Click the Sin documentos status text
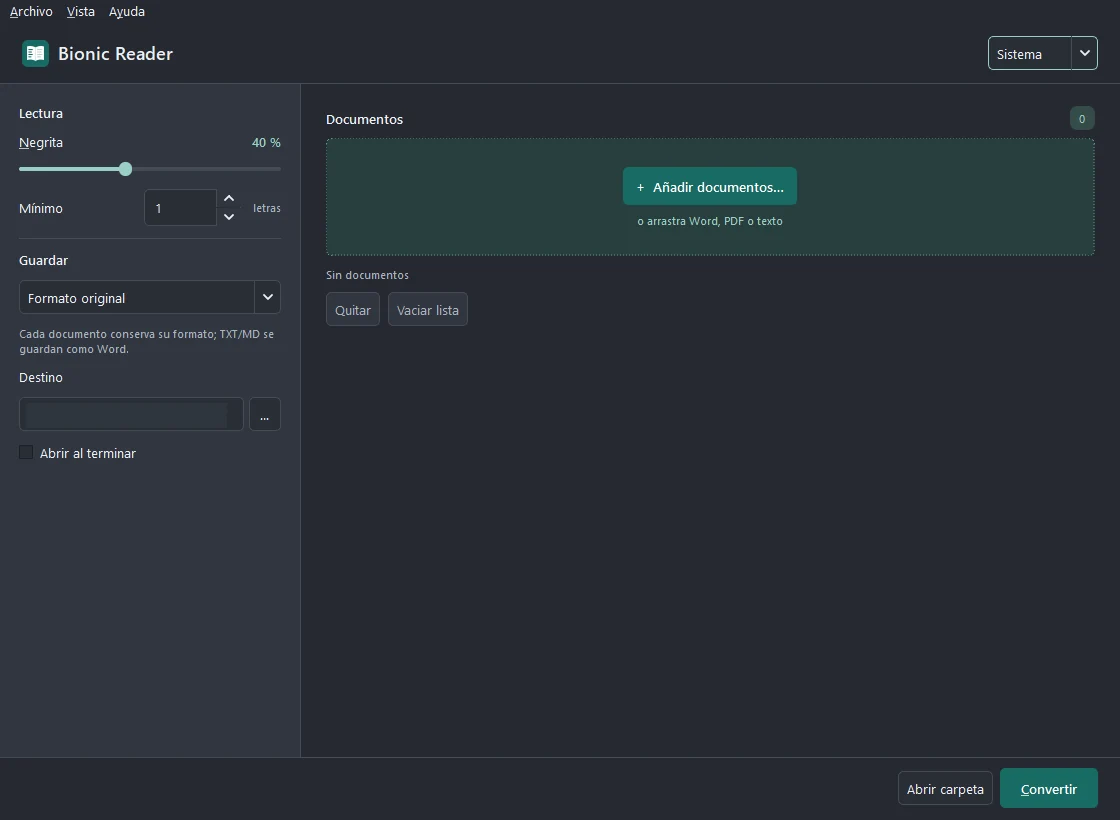 click(x=367, y=275)
